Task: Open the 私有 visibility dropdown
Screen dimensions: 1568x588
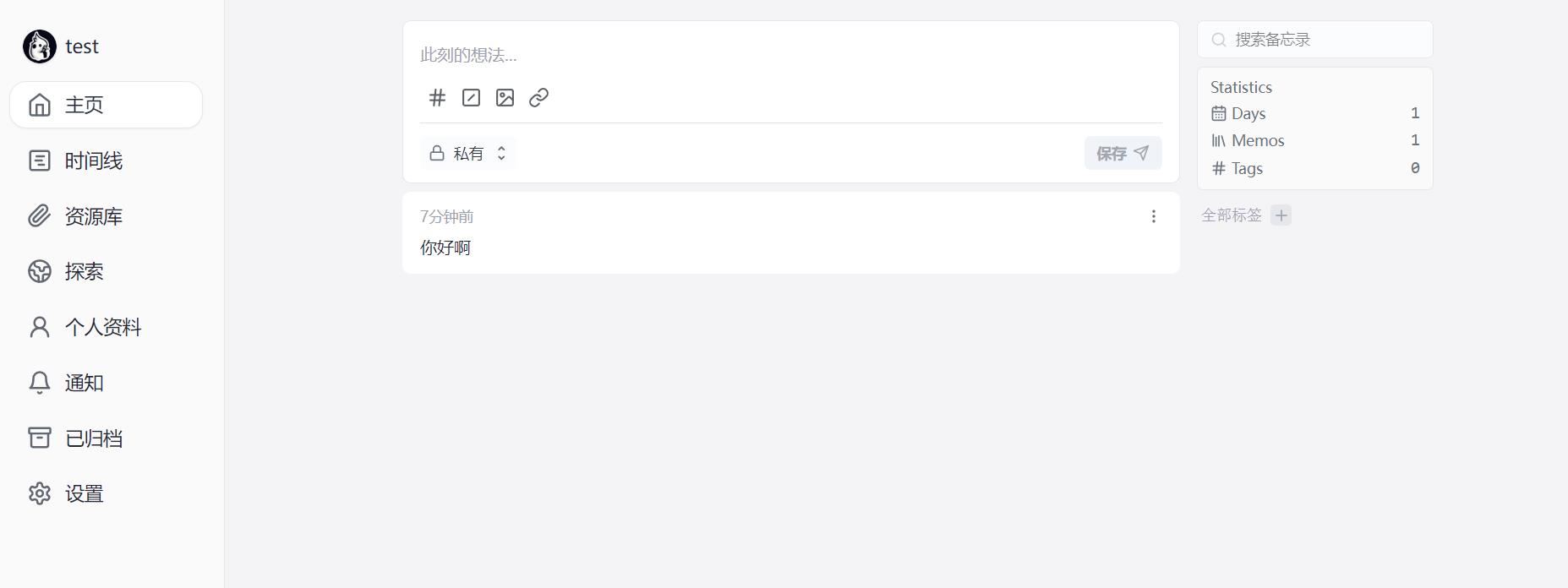Action: tap(467, 153)
